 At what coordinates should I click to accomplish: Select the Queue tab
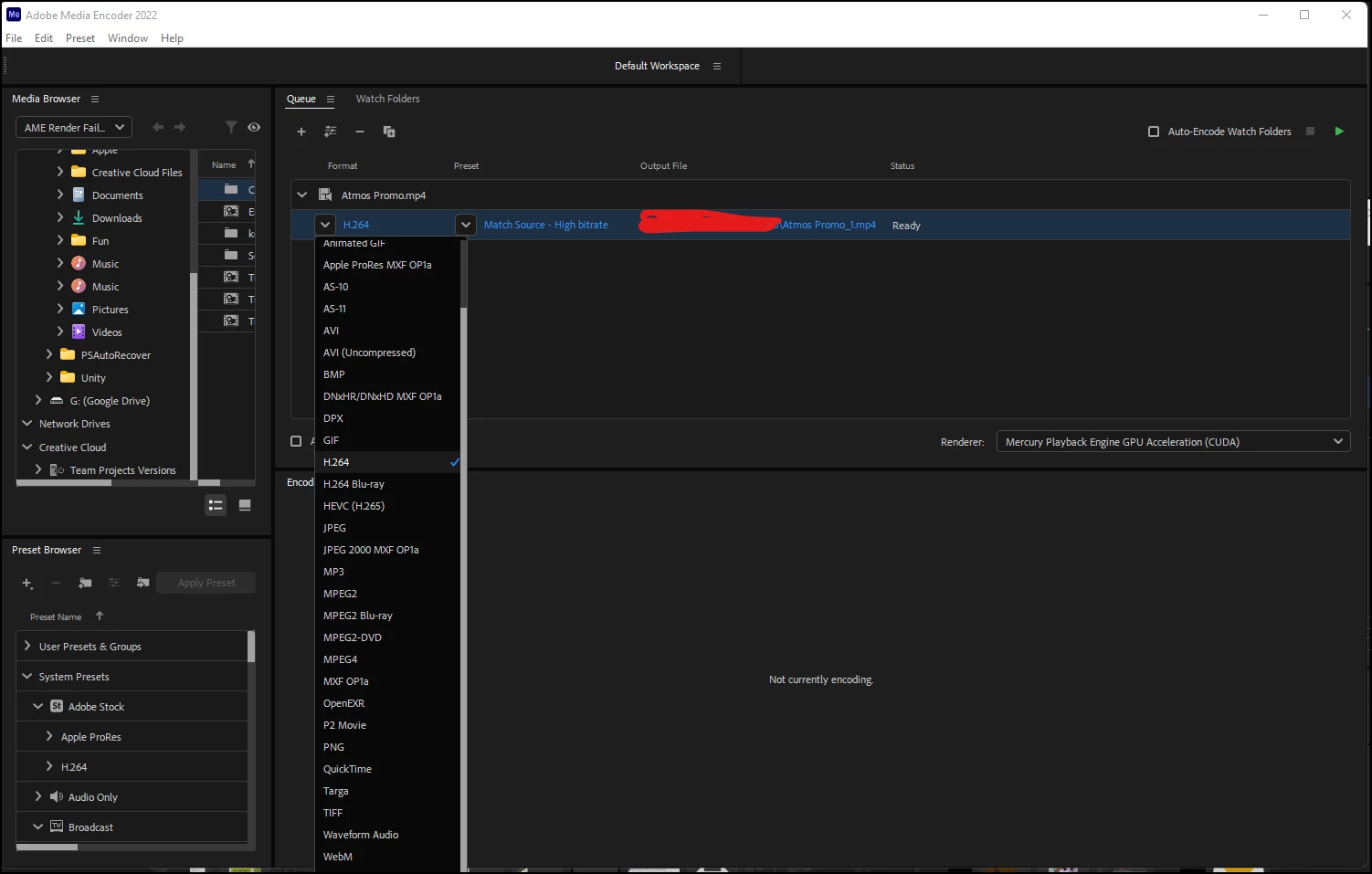(301, 99)
